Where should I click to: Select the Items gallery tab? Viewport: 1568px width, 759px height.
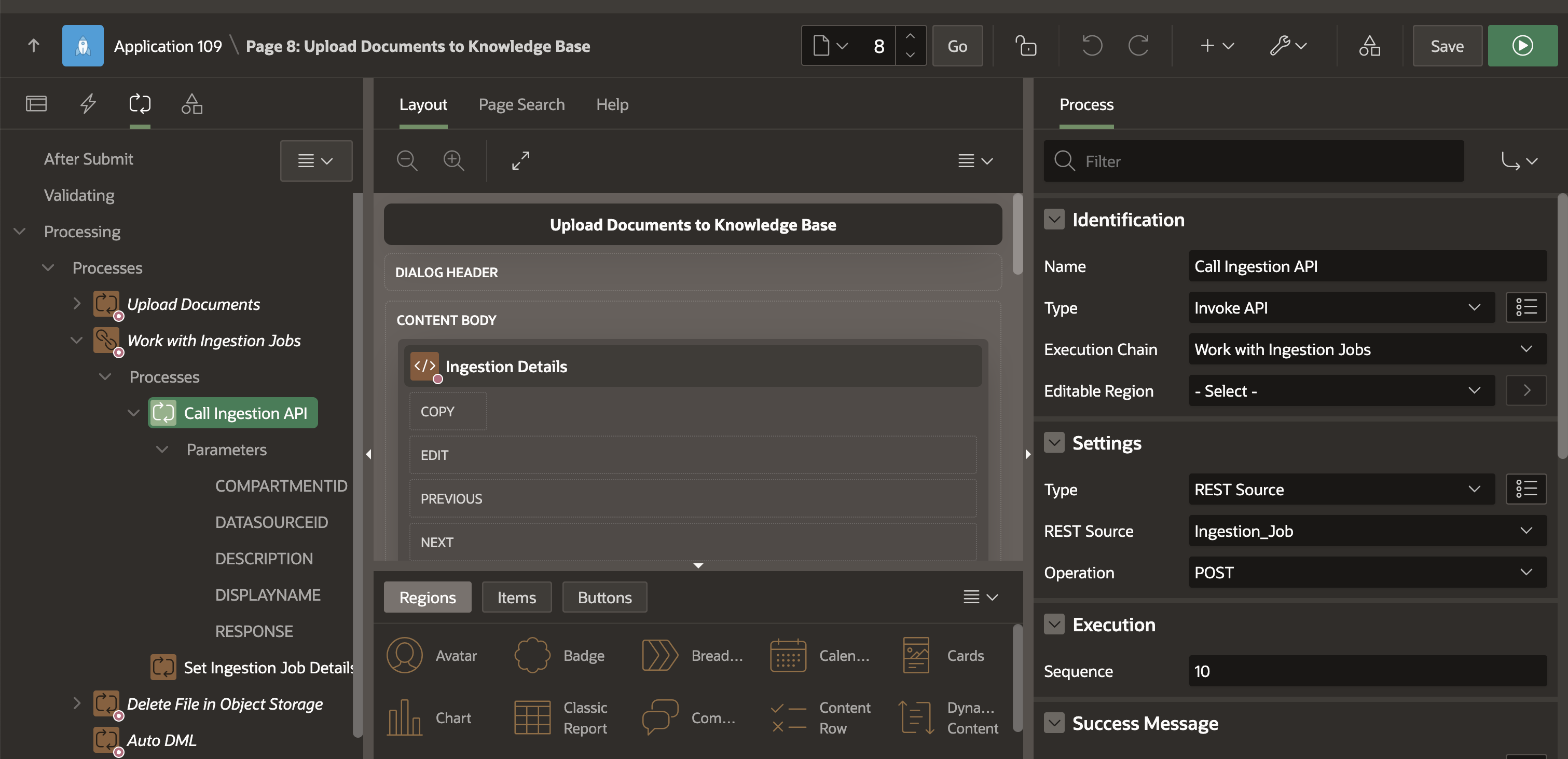516,598
